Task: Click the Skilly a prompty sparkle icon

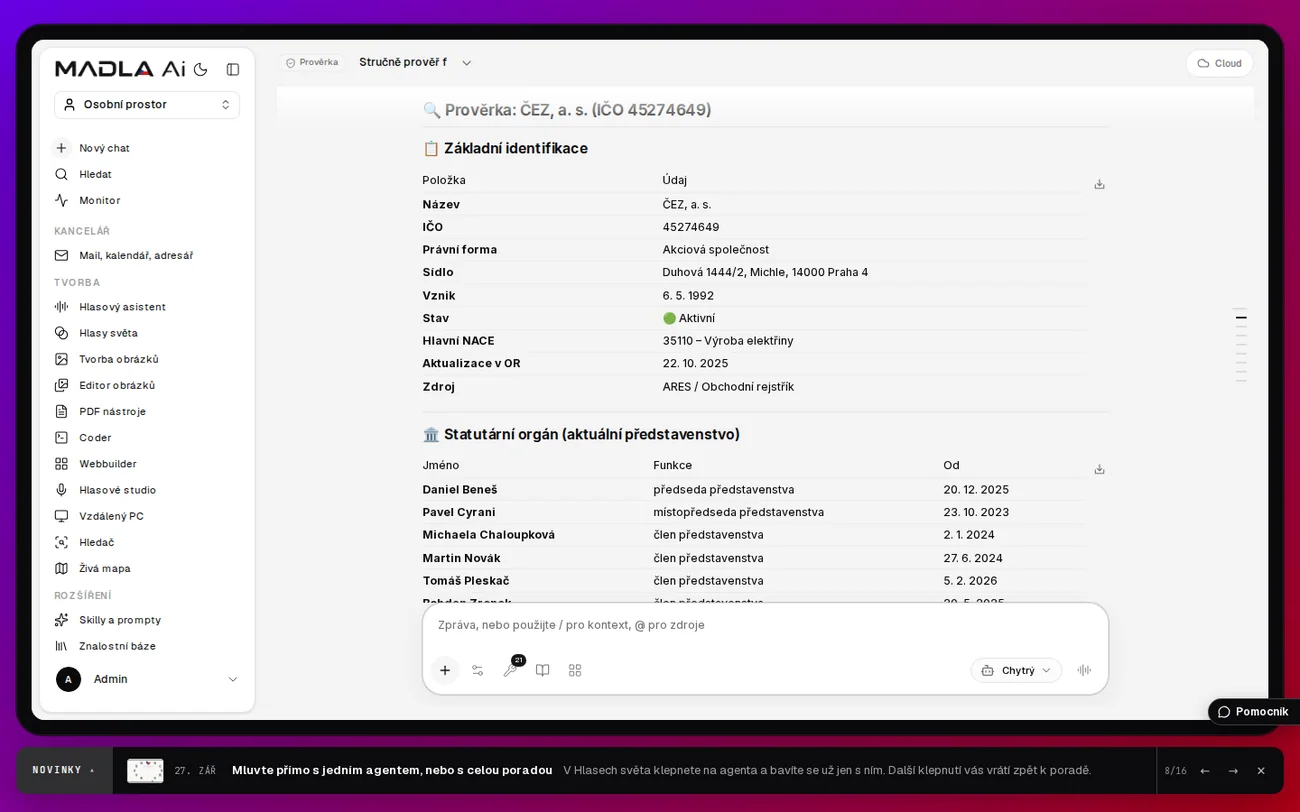Action: 61,620
